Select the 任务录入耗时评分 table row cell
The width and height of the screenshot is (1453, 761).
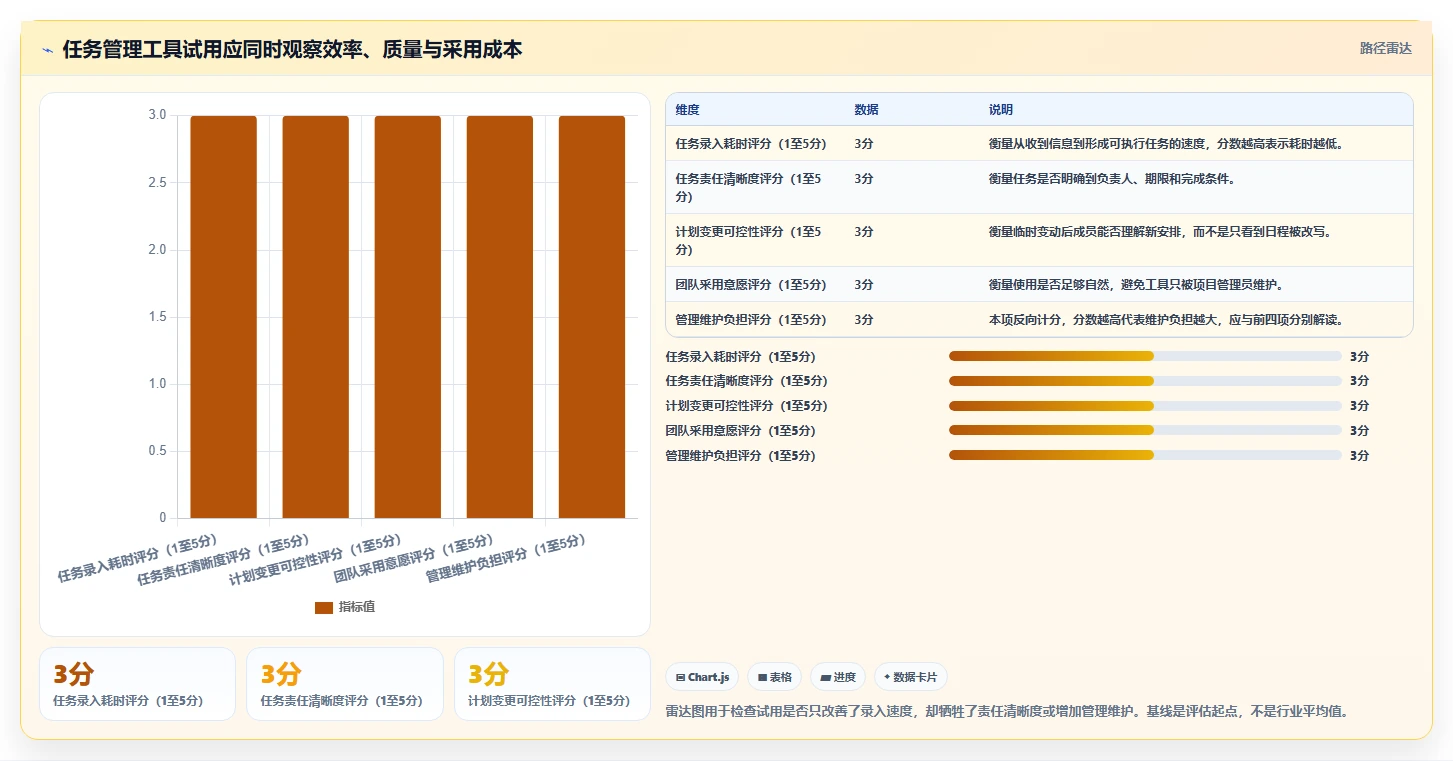[755, 144]
